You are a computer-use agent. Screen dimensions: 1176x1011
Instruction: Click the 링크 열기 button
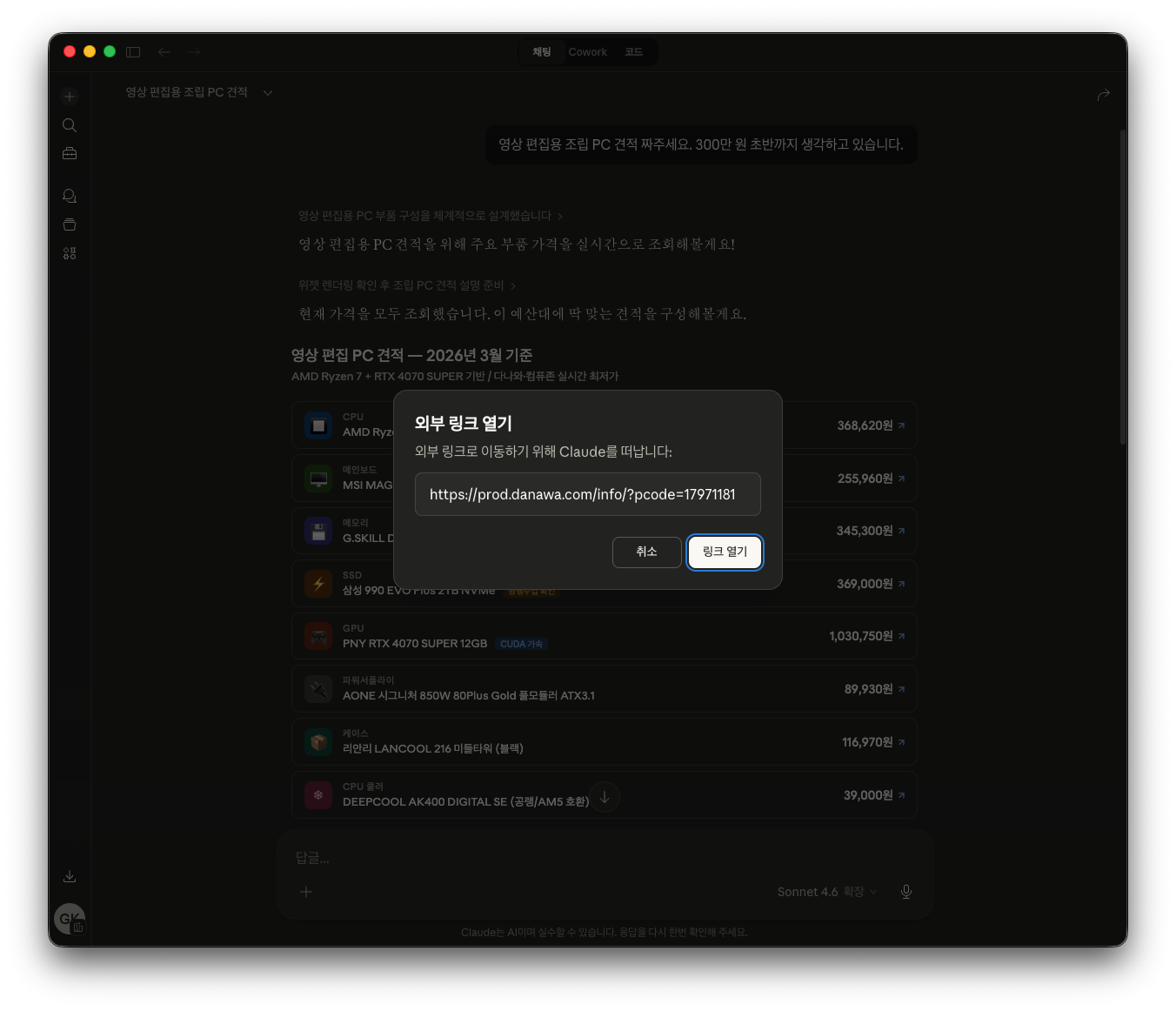pos(725,552)
